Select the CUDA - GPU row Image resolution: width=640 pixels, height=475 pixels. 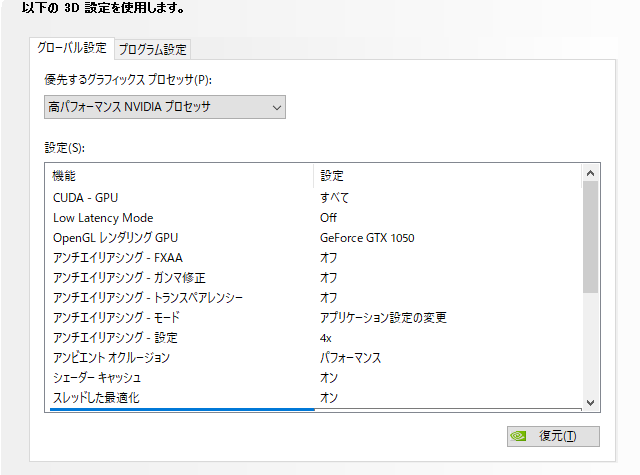(316, 198)
